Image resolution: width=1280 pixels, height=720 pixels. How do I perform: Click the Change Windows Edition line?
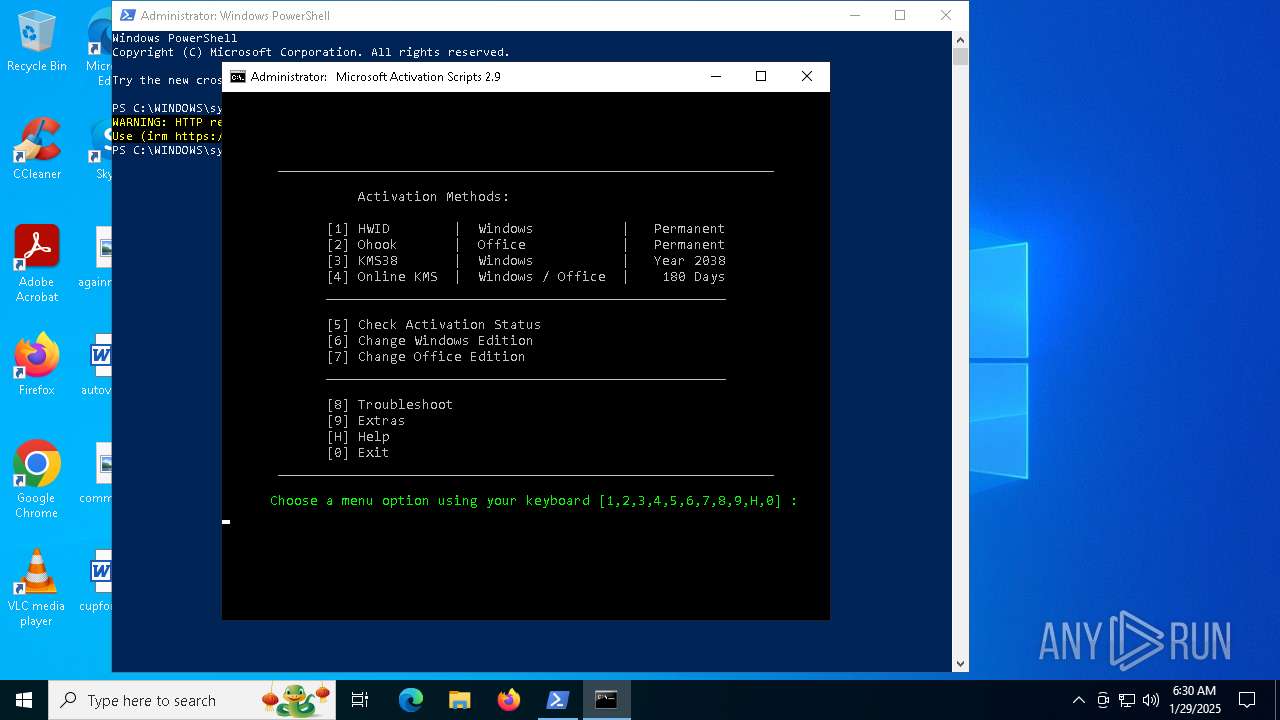coord(430,341)
